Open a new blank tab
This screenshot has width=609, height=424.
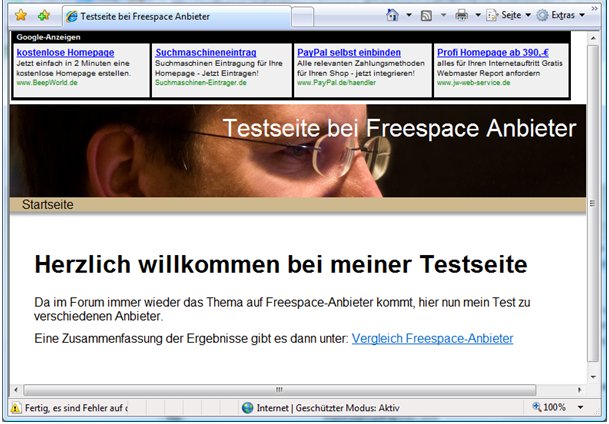[304, 16]
